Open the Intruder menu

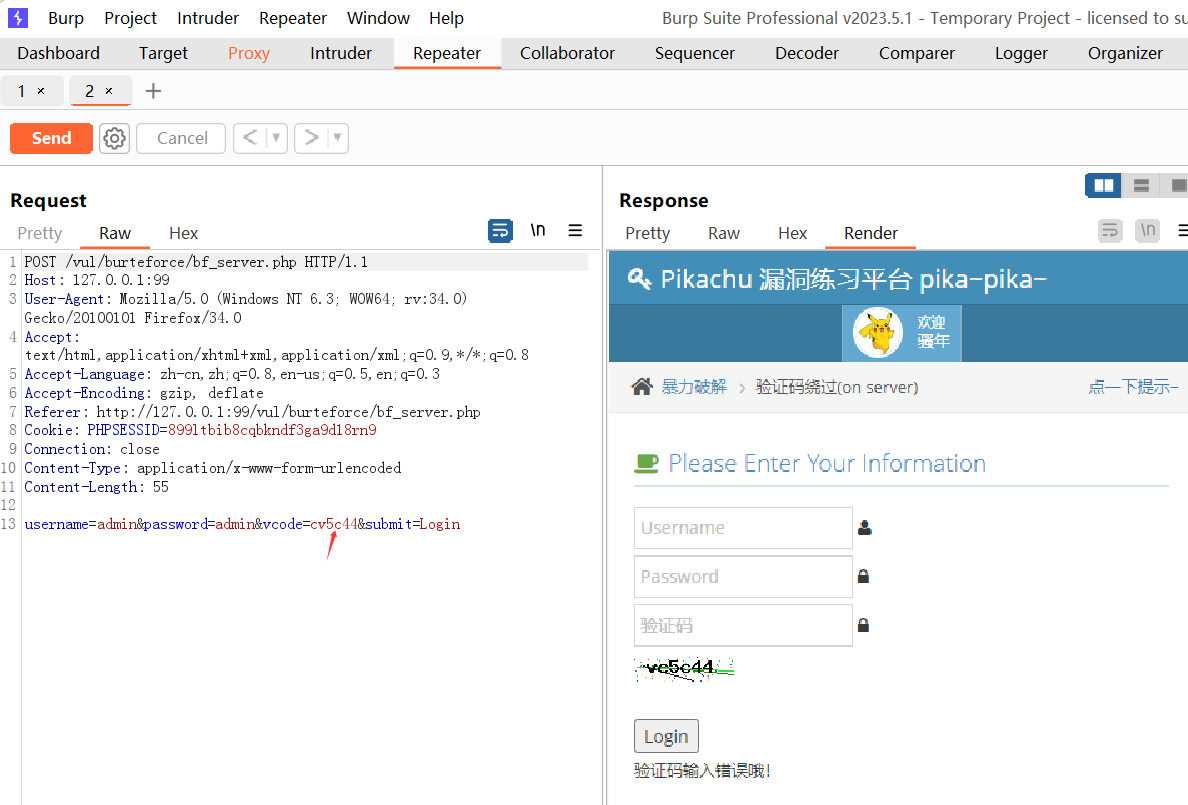coord(208,18)
